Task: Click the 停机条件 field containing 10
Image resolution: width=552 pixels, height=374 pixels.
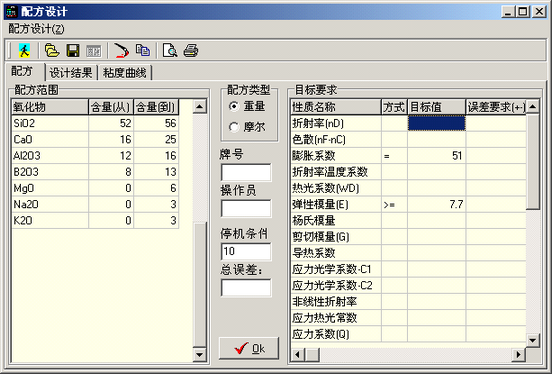Action: pyautogui.click(x=246, y=252)
